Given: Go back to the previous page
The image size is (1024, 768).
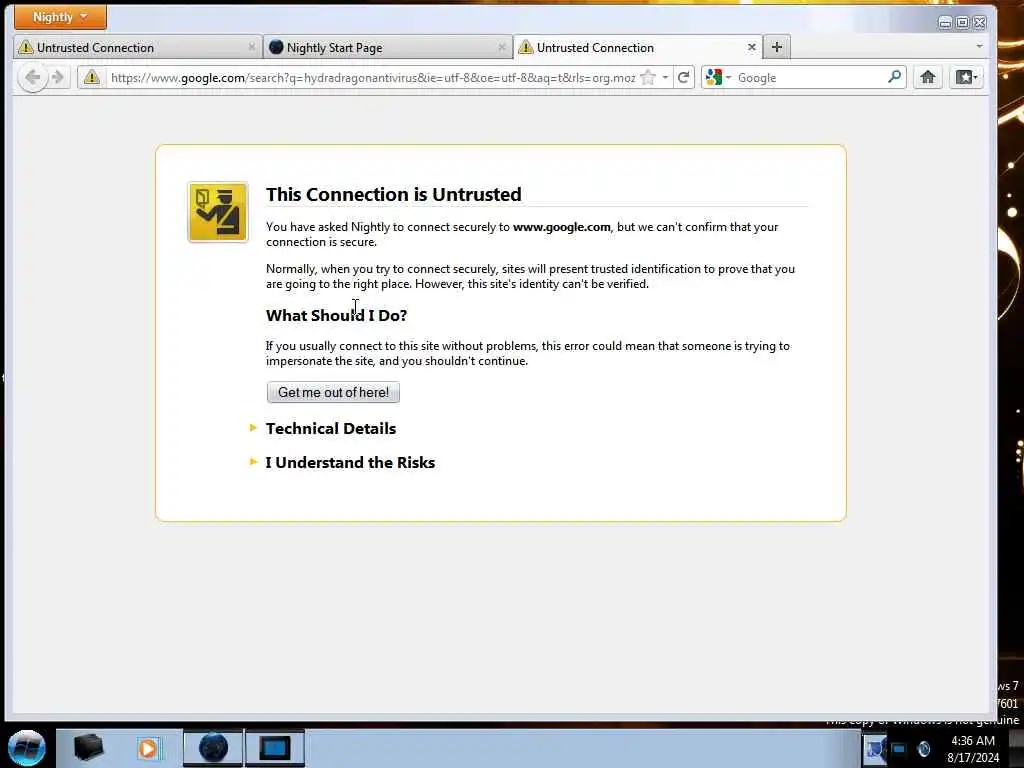Looking at the screenshot, I should coord(32,78).
